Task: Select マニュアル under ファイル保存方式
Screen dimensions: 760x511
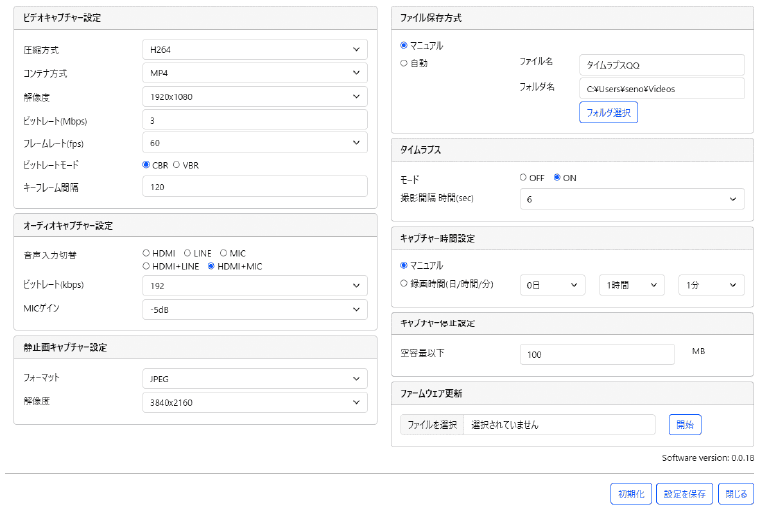Action: coord(404,45)
